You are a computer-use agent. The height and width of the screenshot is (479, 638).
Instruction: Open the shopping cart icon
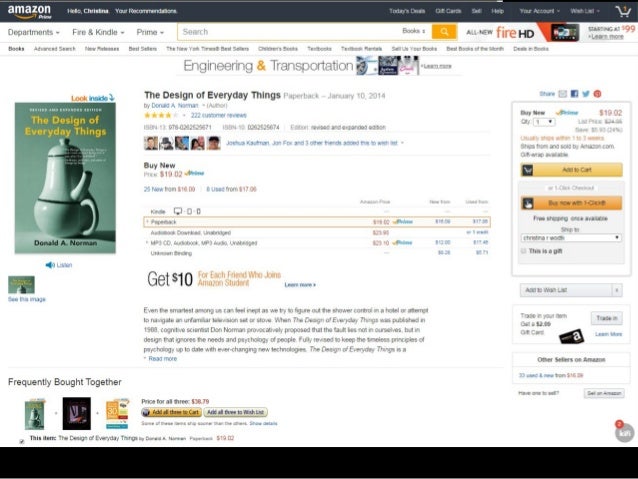pyautogui.click(x=623, y=11)
